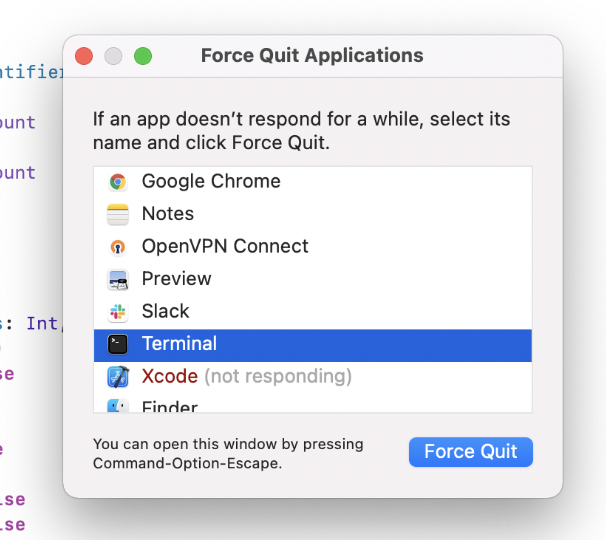The width and height of the screenshot is (606, 540).
Task: Select the highlighted Terminal row
Action: point(180,344)
